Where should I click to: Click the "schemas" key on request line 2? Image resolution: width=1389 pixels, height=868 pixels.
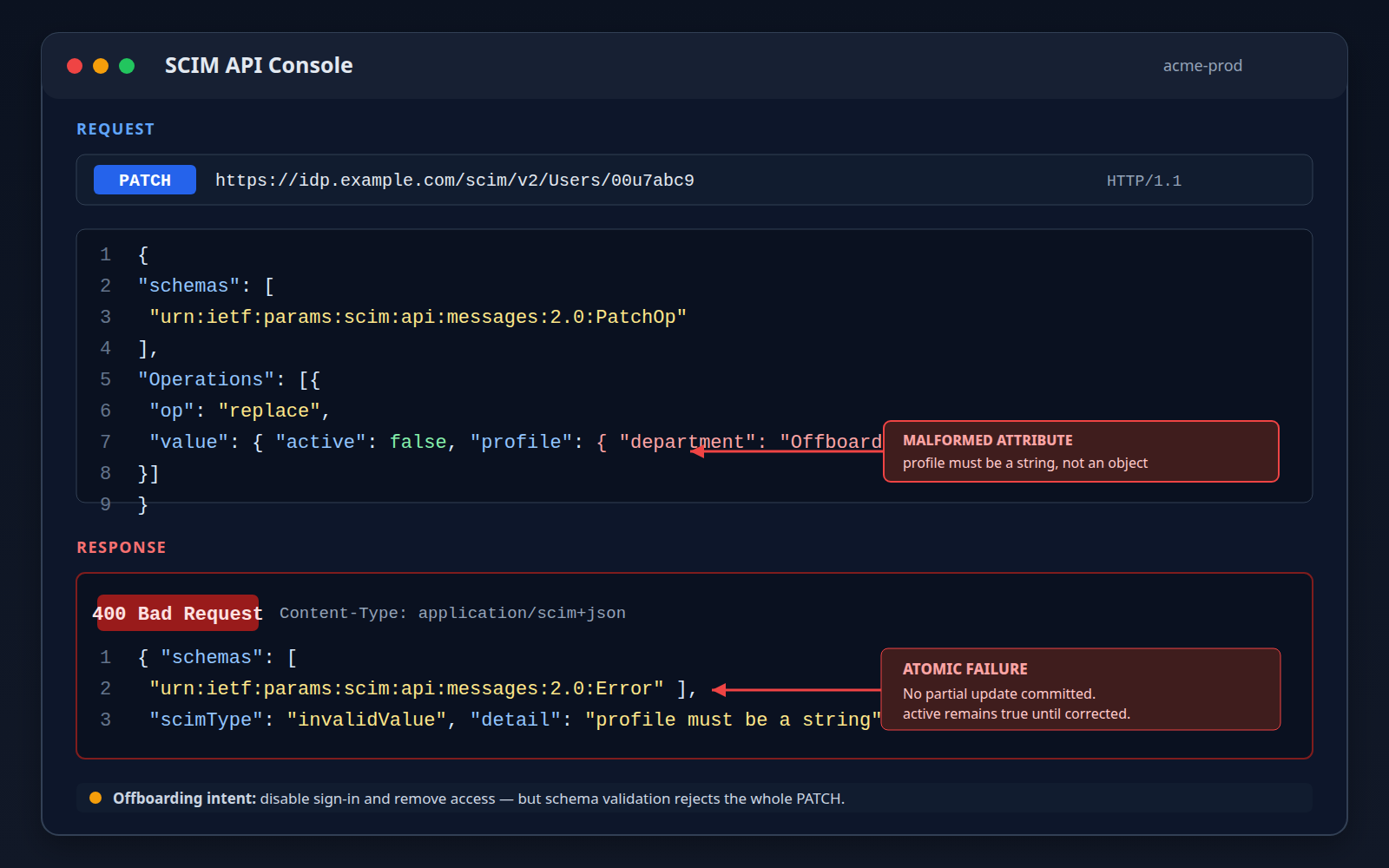coord(188,286)
